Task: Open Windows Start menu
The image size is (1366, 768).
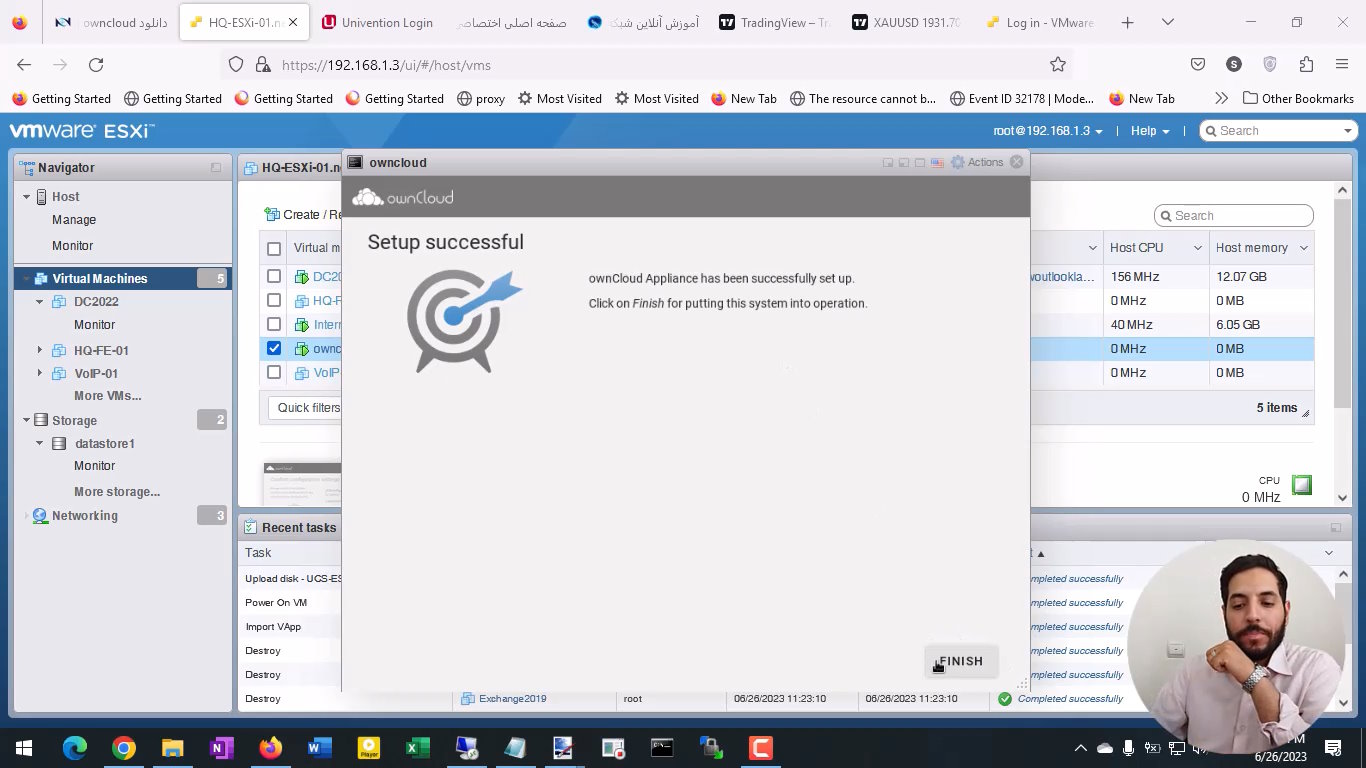Action: [24, 748]
